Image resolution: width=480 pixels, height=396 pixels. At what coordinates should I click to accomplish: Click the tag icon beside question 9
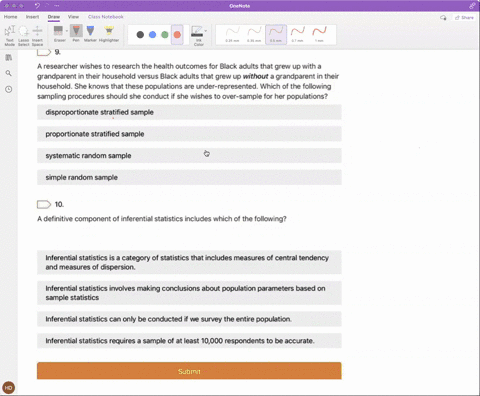pyautogui.click(x=44, y=52)
